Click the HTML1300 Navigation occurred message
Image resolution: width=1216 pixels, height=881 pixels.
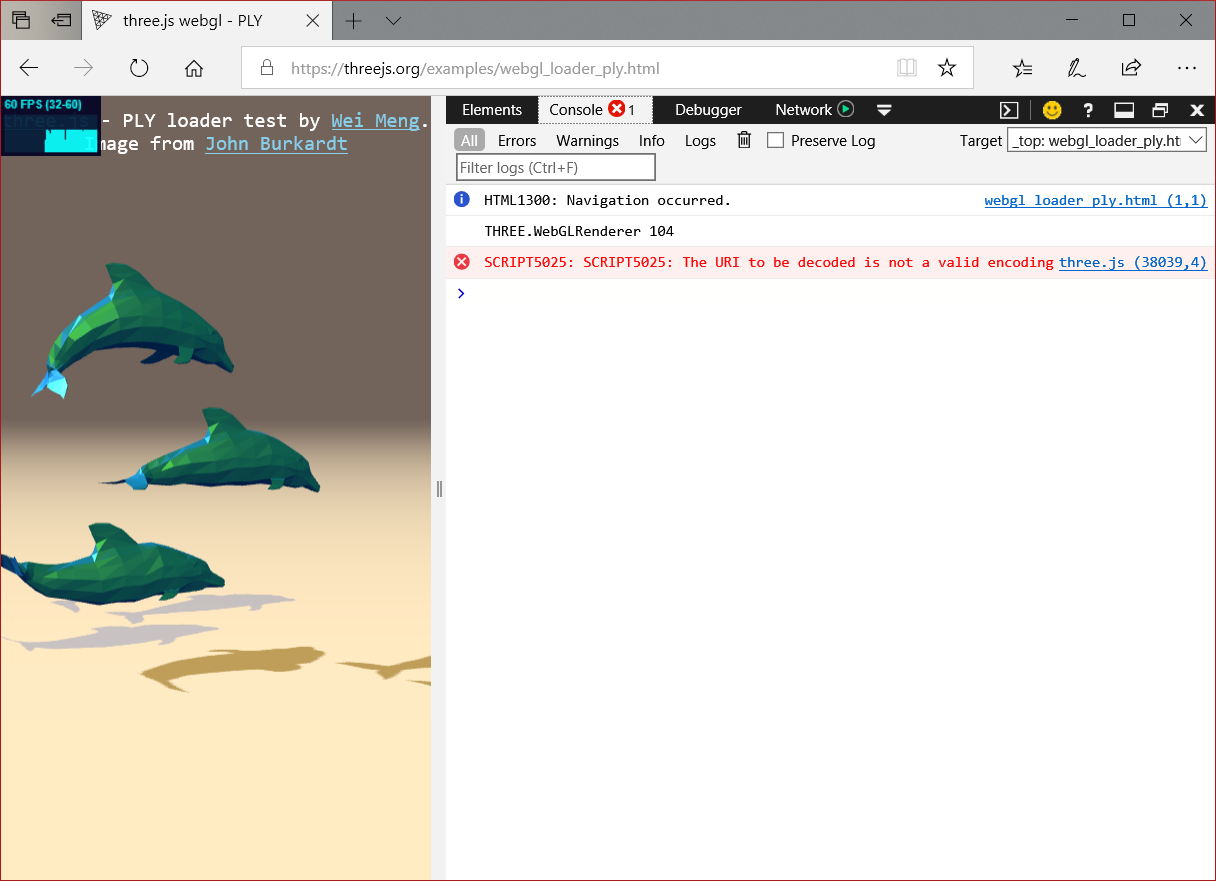coord(608,200)
